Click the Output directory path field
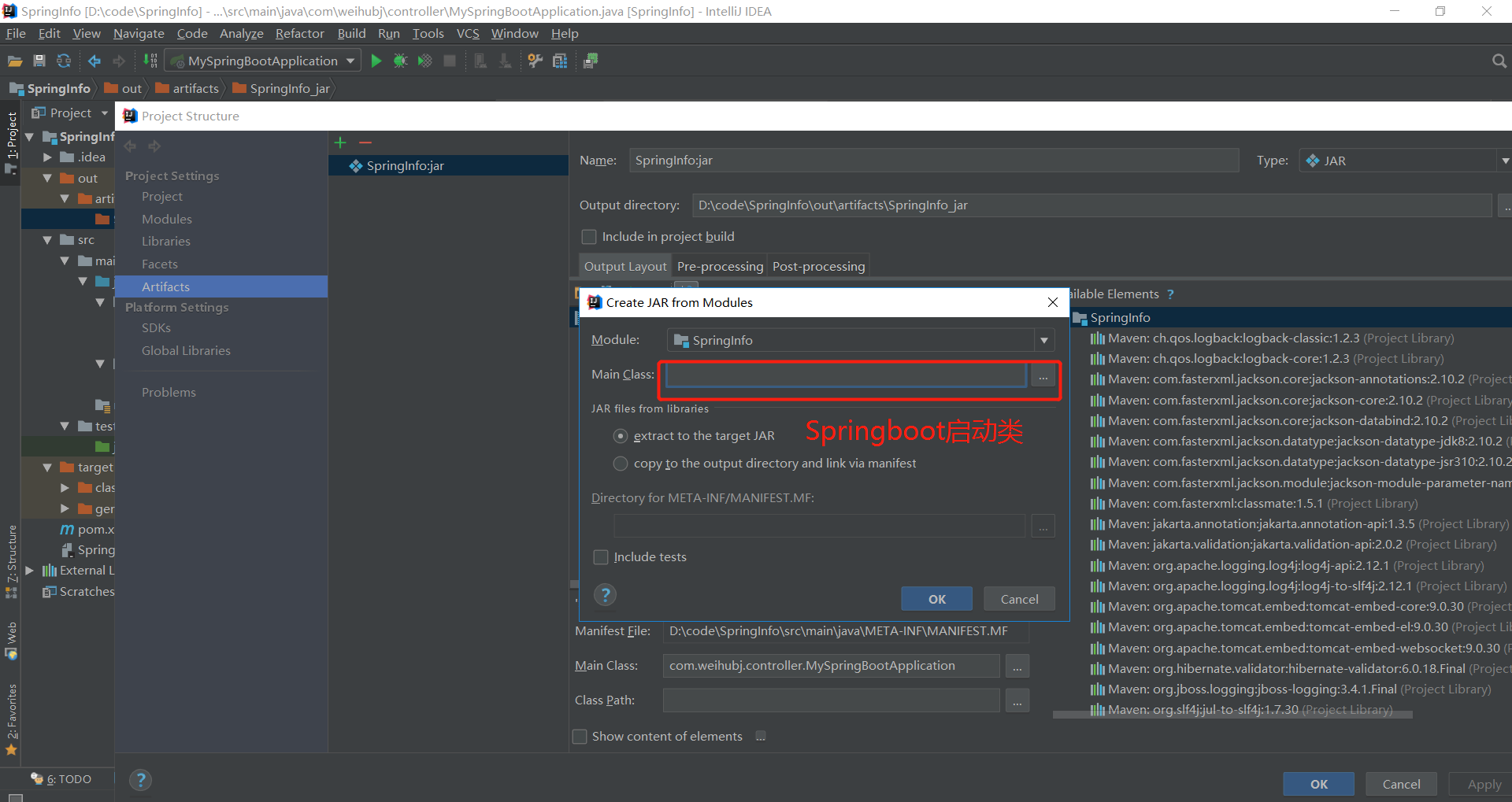1512x802 pixels. 1091,205
